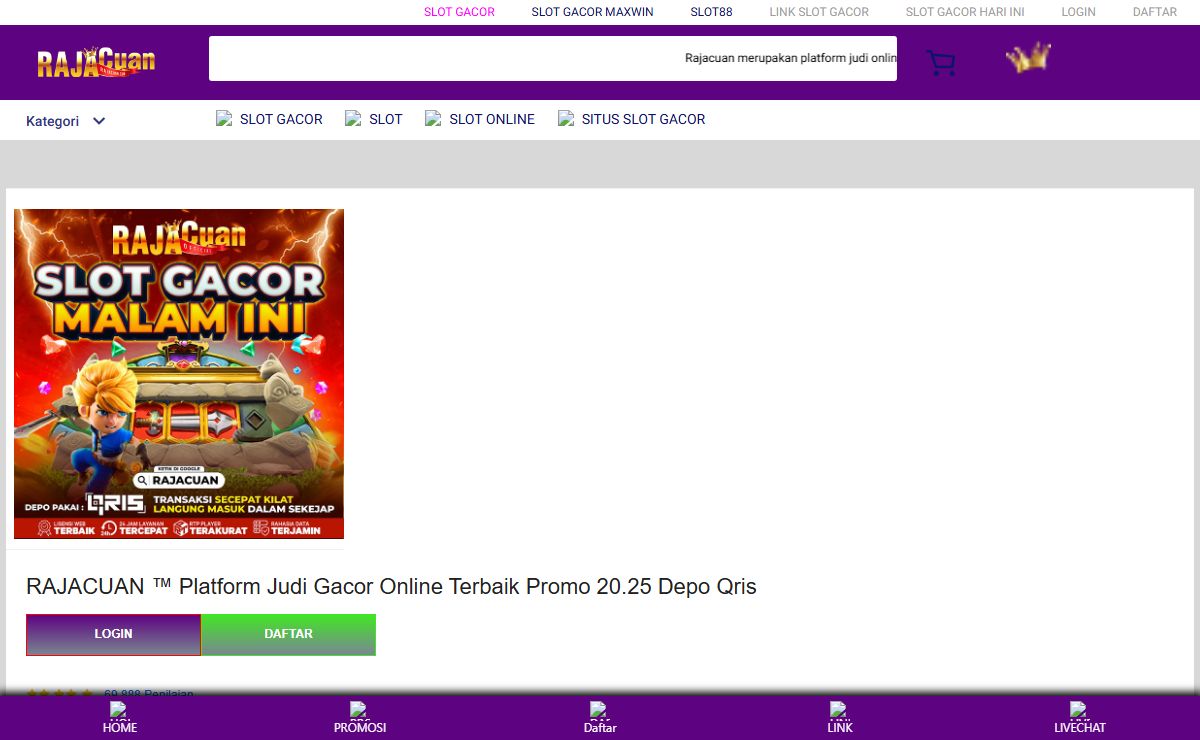Open SLOT GACOR MAXWIN top menu item
This screenshot has width=1200, height=740.
(592, 12)
